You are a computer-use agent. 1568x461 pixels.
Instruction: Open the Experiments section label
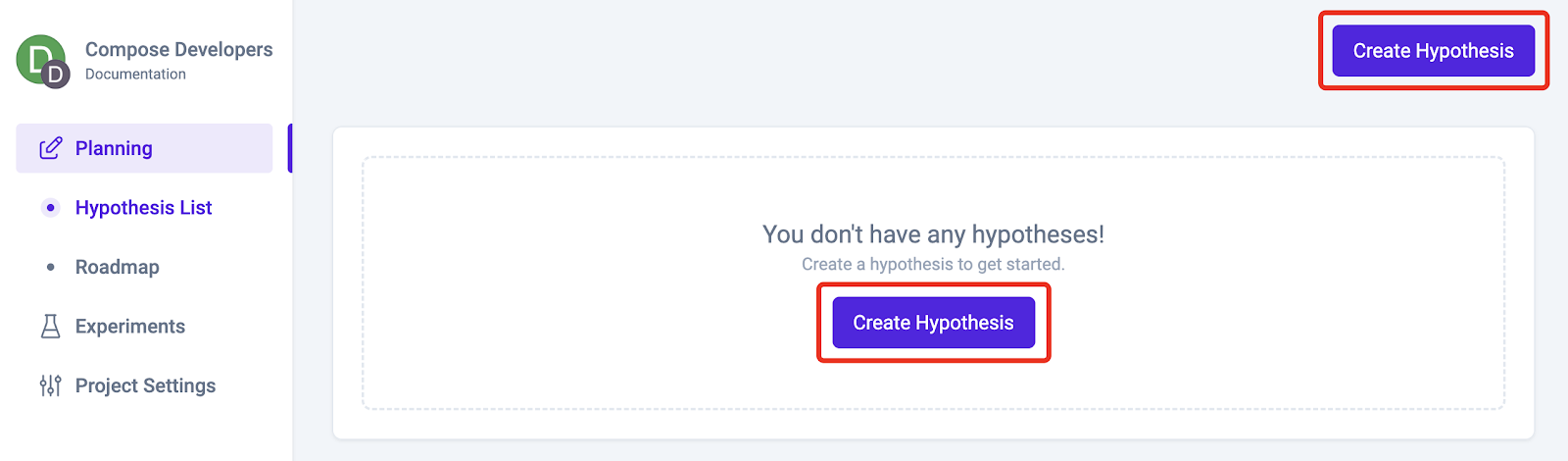129,327
